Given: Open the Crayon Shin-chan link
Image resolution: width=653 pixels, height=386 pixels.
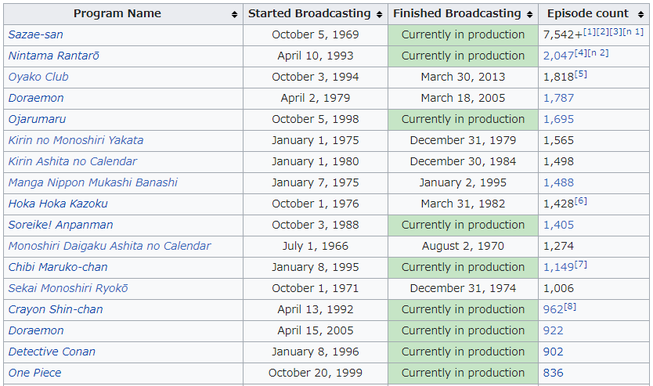Looking at the screenshot, I should click(x=55, y=309).
